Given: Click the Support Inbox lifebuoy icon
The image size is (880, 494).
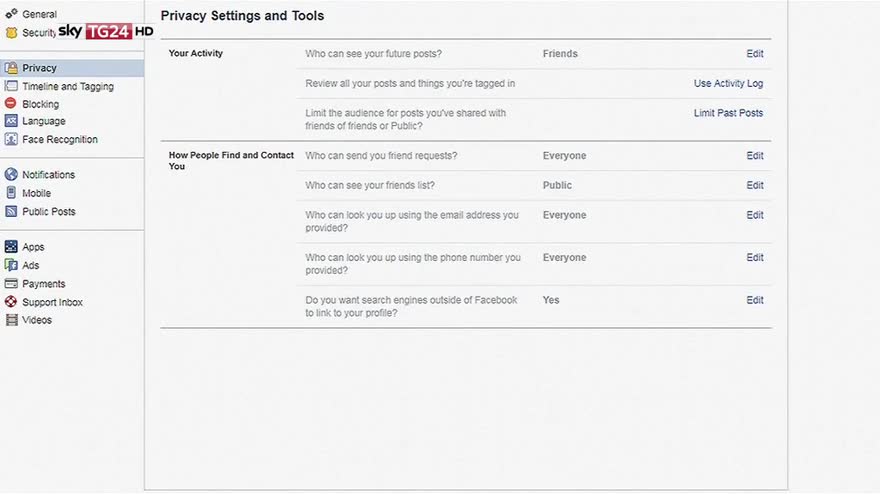Looking at the screenshot, I should pyautogui.click(x=11, y=302).
